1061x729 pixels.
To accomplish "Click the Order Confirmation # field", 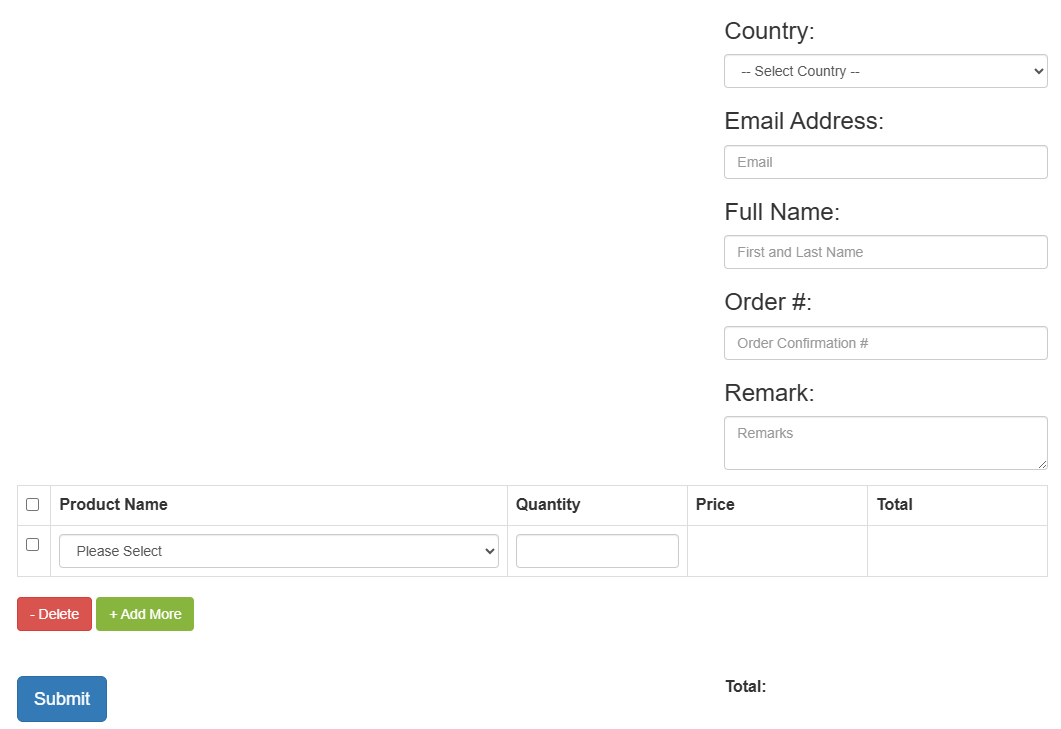I will pyautogui.click(x=886, y=343).
